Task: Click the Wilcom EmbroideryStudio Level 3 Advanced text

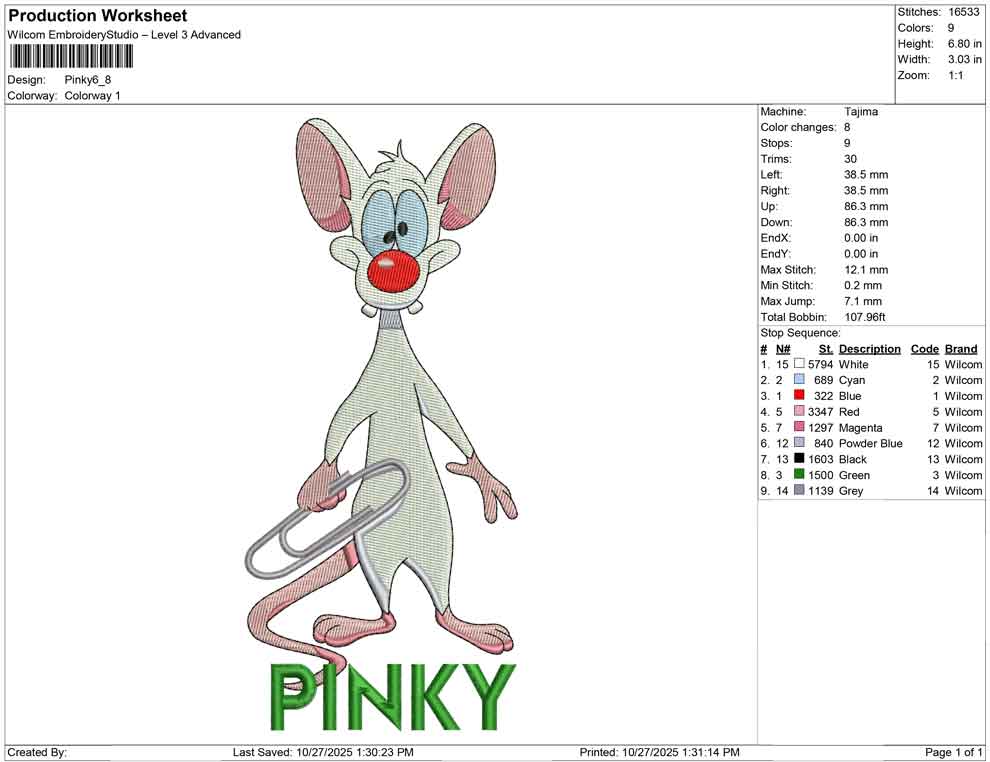Action: (x=124, y=35)
